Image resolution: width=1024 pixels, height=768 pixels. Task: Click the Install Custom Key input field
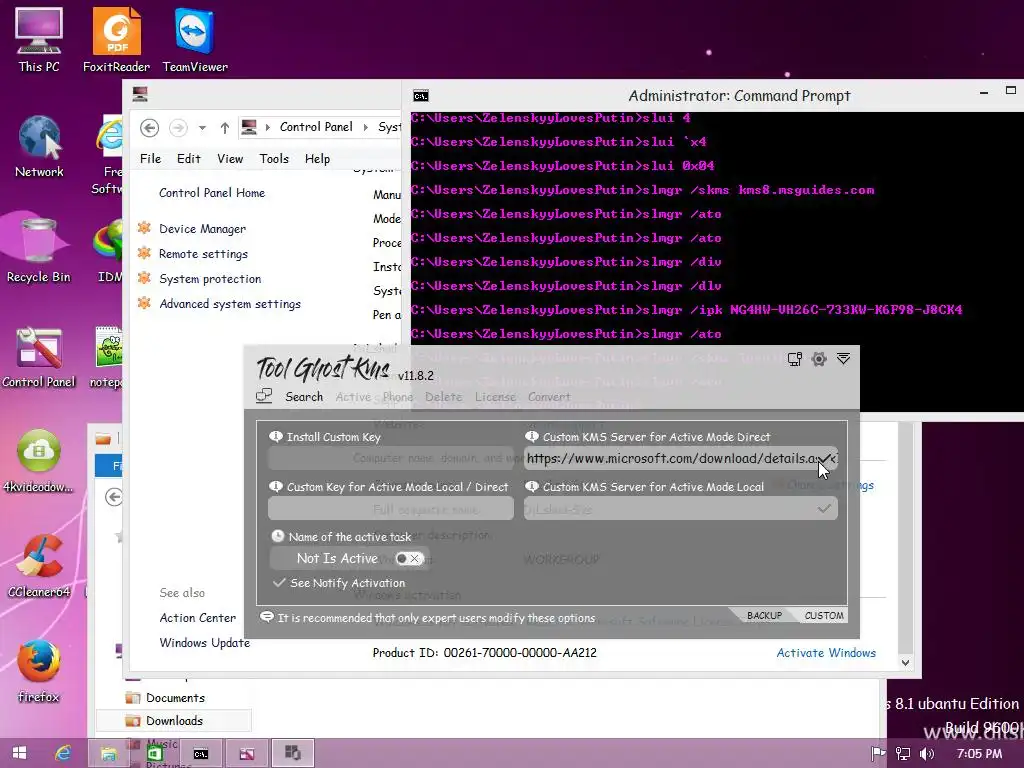(x=391, y=458)
